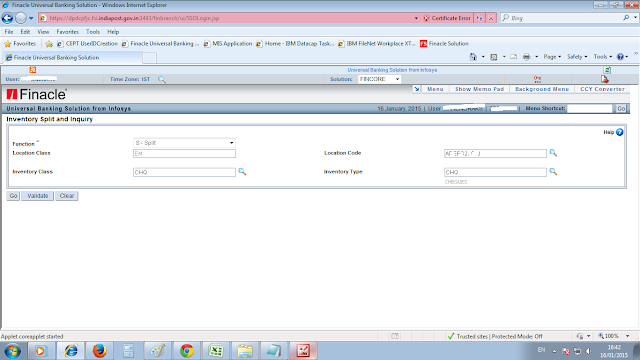Viewport: 640px width, 360px height.
Task: Open Firefox from the taskbar
Action: [99, 351]
